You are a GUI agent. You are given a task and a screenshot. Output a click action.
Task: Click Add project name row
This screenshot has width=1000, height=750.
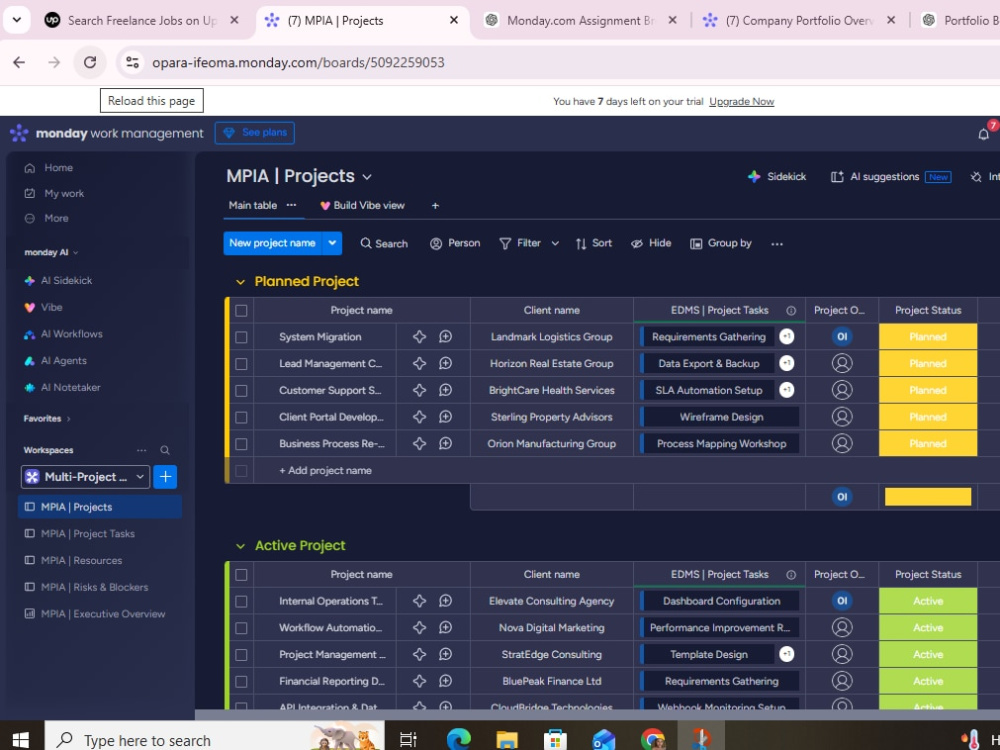pos(325,471)
